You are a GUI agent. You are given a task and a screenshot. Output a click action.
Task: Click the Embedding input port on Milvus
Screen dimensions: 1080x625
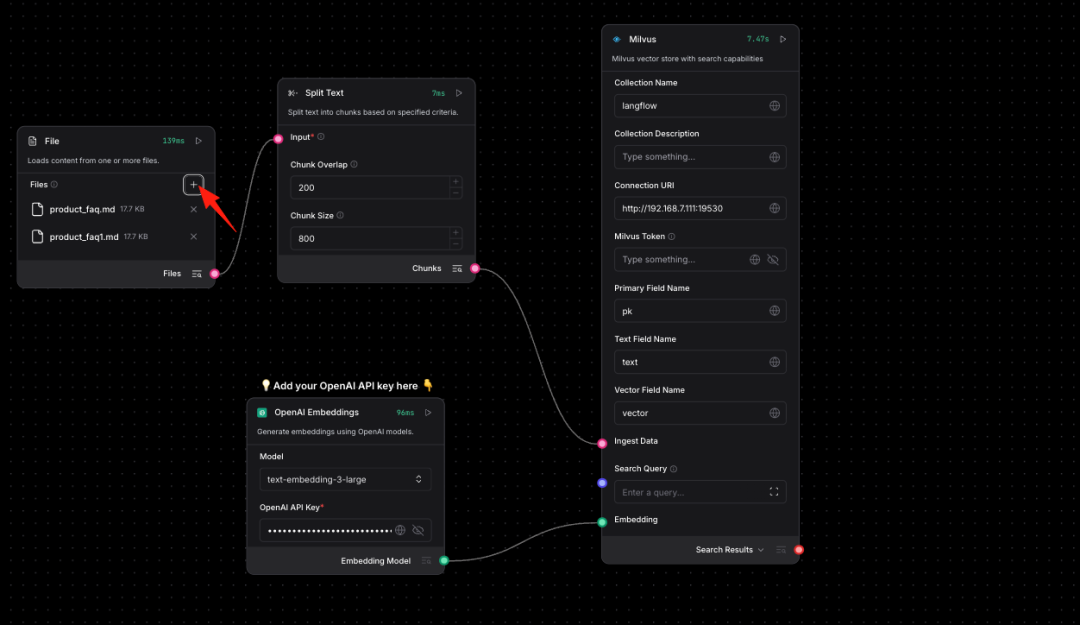point(603,522)
